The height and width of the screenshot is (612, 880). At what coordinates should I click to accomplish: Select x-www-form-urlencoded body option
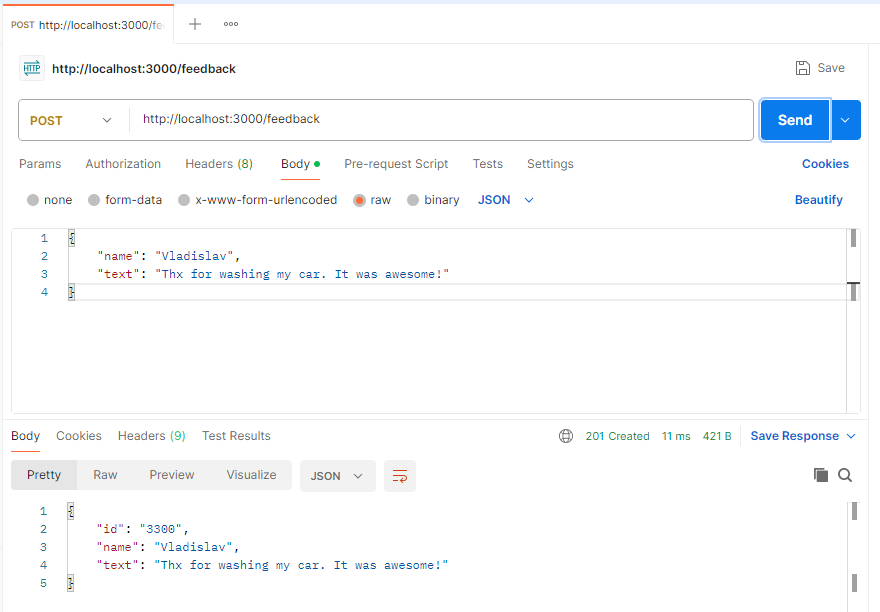[184, 200]
